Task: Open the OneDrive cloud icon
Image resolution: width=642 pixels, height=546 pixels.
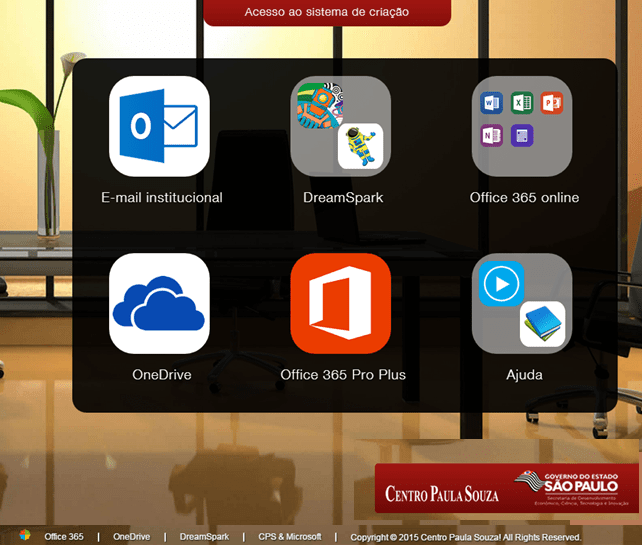Action: (159, 303)
